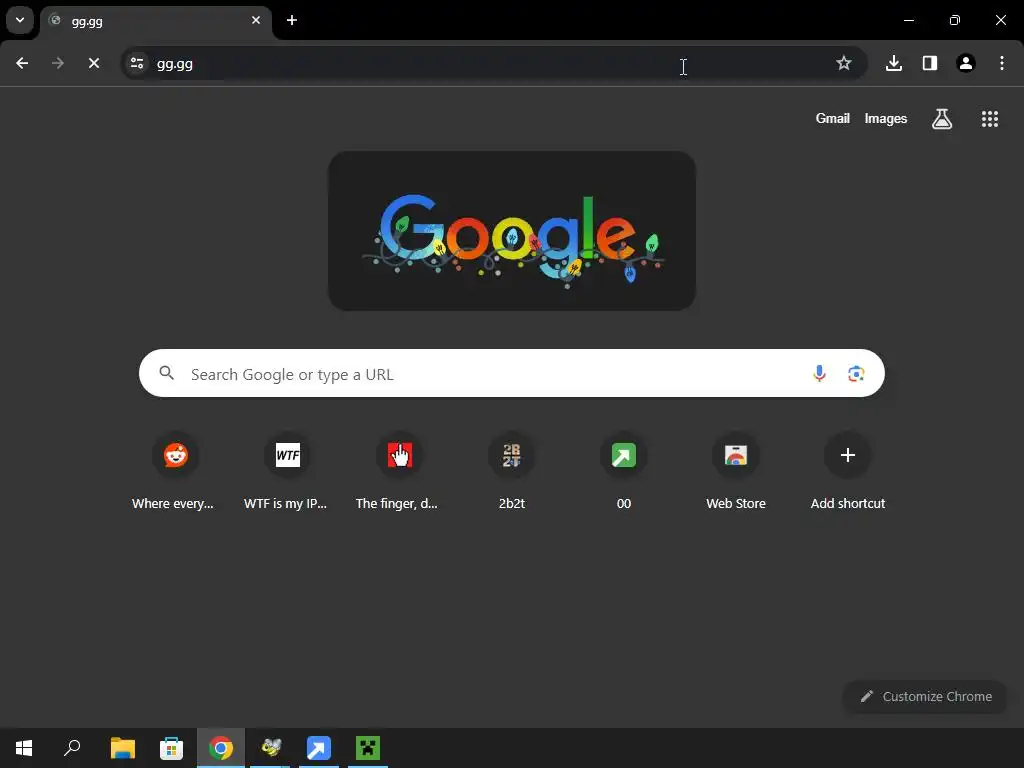
Task: Search by image with Google Lens icon
Action: (x=856, y=374)
